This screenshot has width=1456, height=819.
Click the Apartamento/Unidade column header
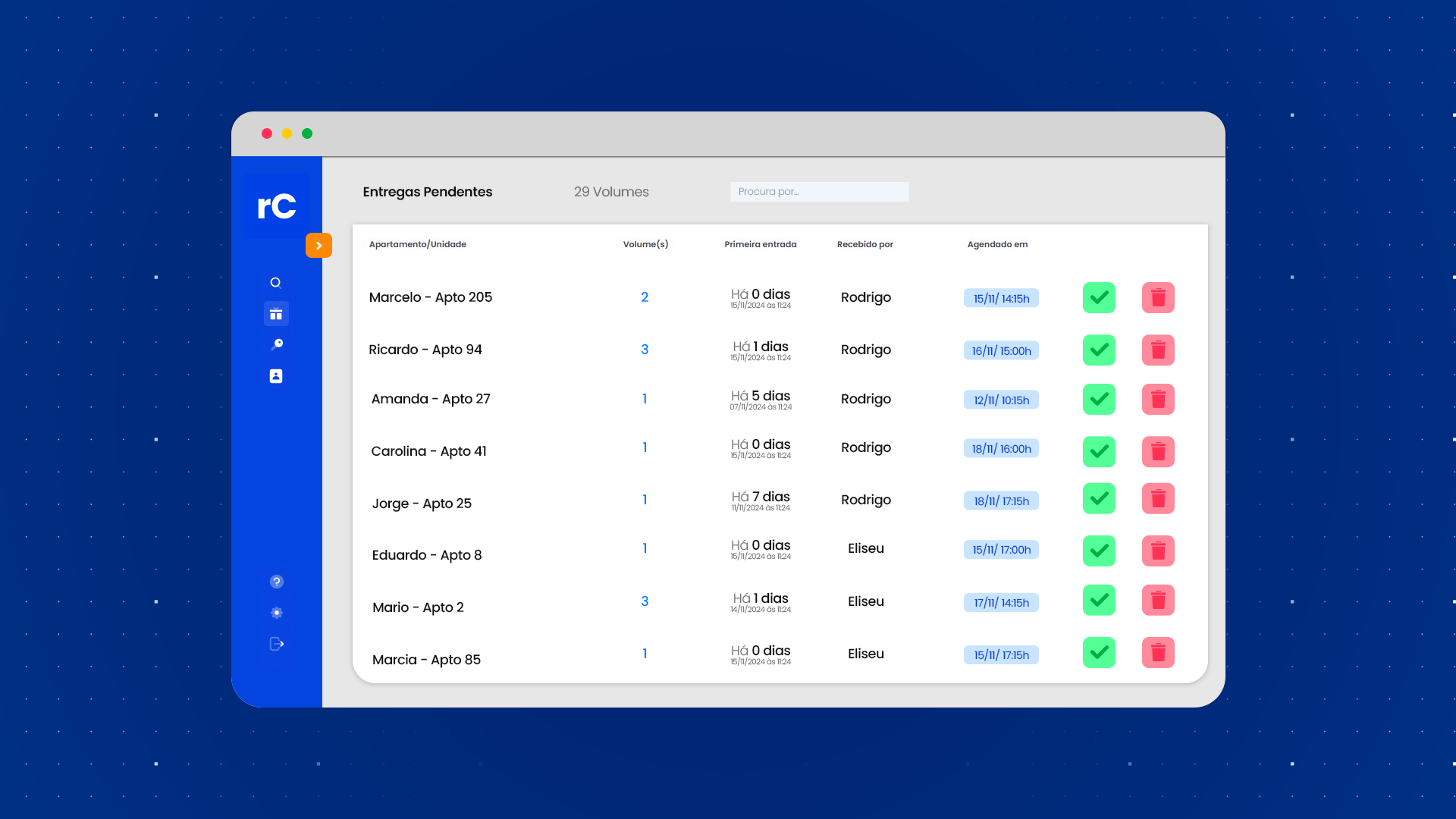click(x=418, y=244)
